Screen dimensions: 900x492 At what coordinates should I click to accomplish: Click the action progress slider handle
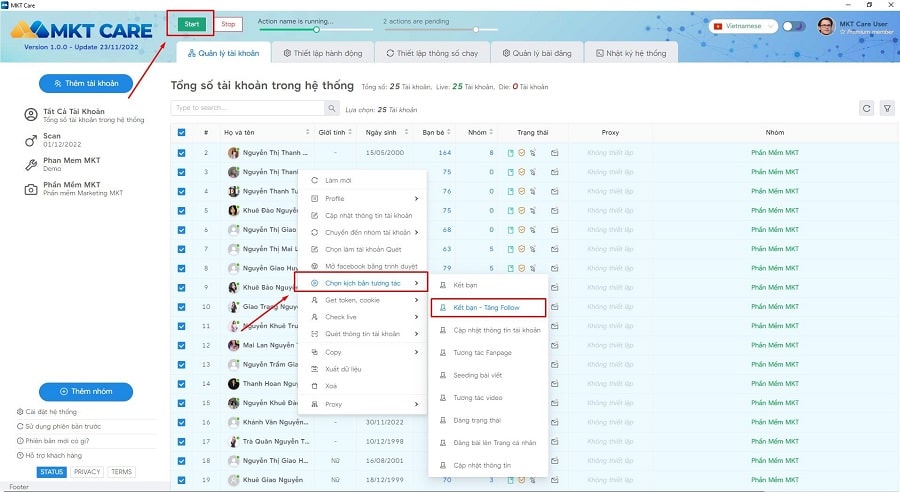[316, 29]
